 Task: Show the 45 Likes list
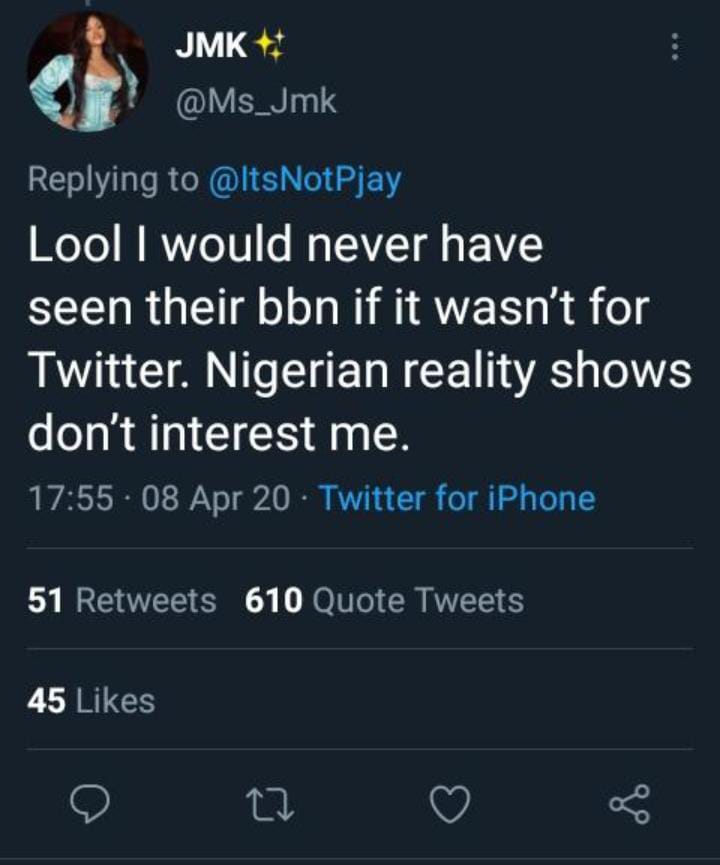(91, 701)
